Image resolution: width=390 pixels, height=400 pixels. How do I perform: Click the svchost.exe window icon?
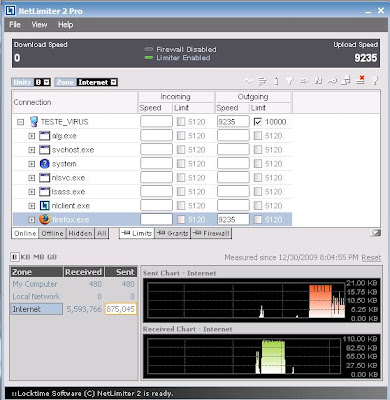(44, 150)
